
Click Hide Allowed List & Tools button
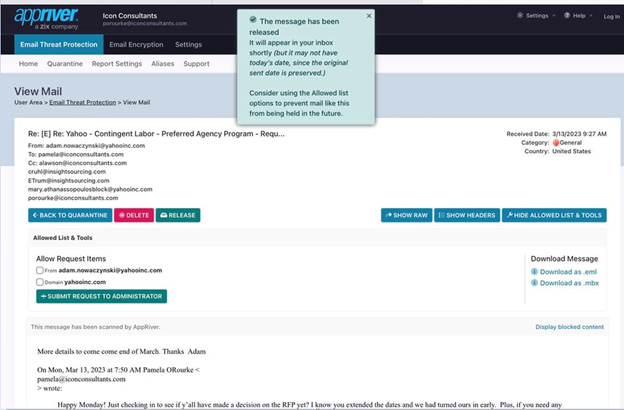pyautogui.click(x=554, y=215)
